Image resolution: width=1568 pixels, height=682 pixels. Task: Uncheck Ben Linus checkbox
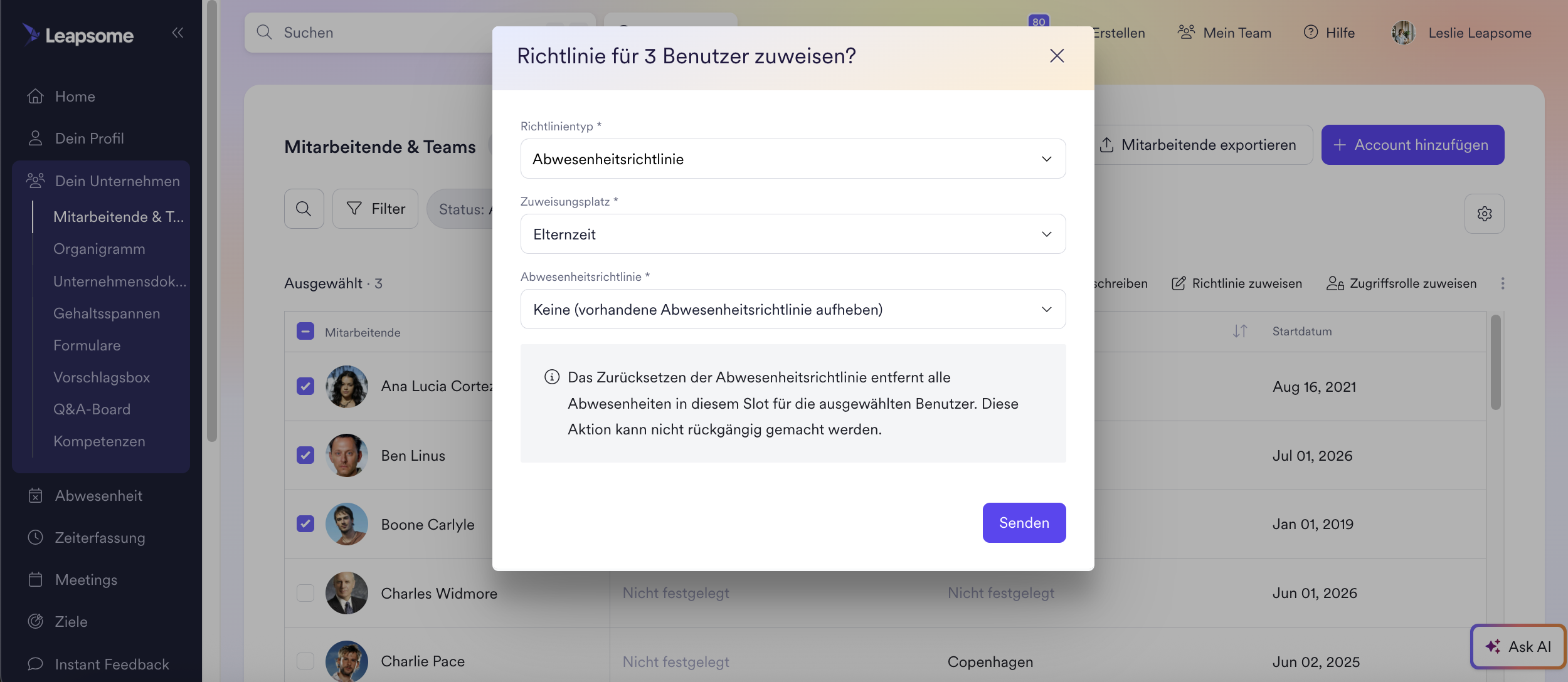pyautogui.click(x=305, y=455)
